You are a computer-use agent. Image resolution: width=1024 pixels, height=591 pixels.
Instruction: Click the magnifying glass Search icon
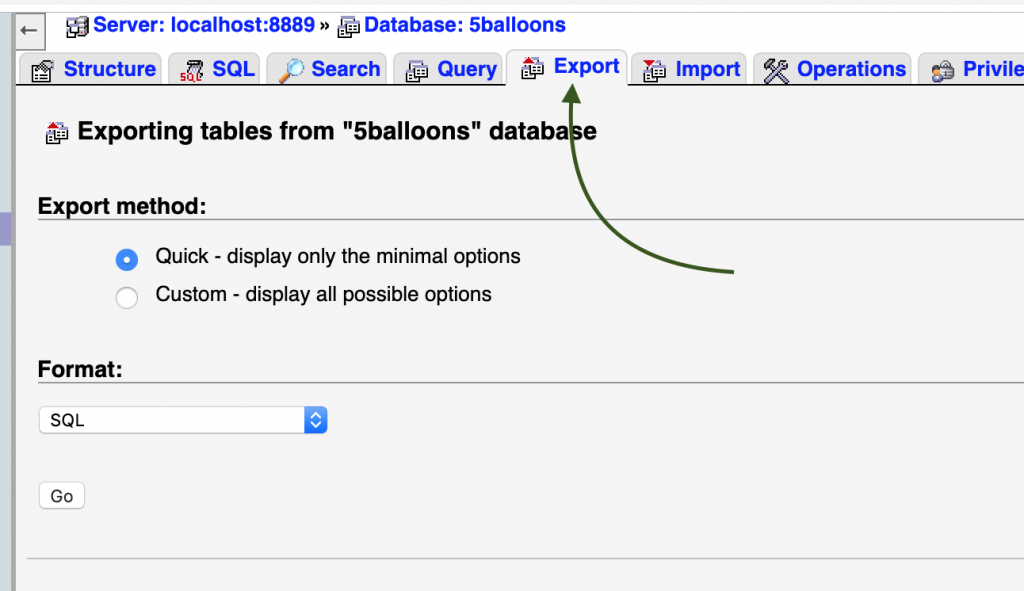click(x=292, y=68)
